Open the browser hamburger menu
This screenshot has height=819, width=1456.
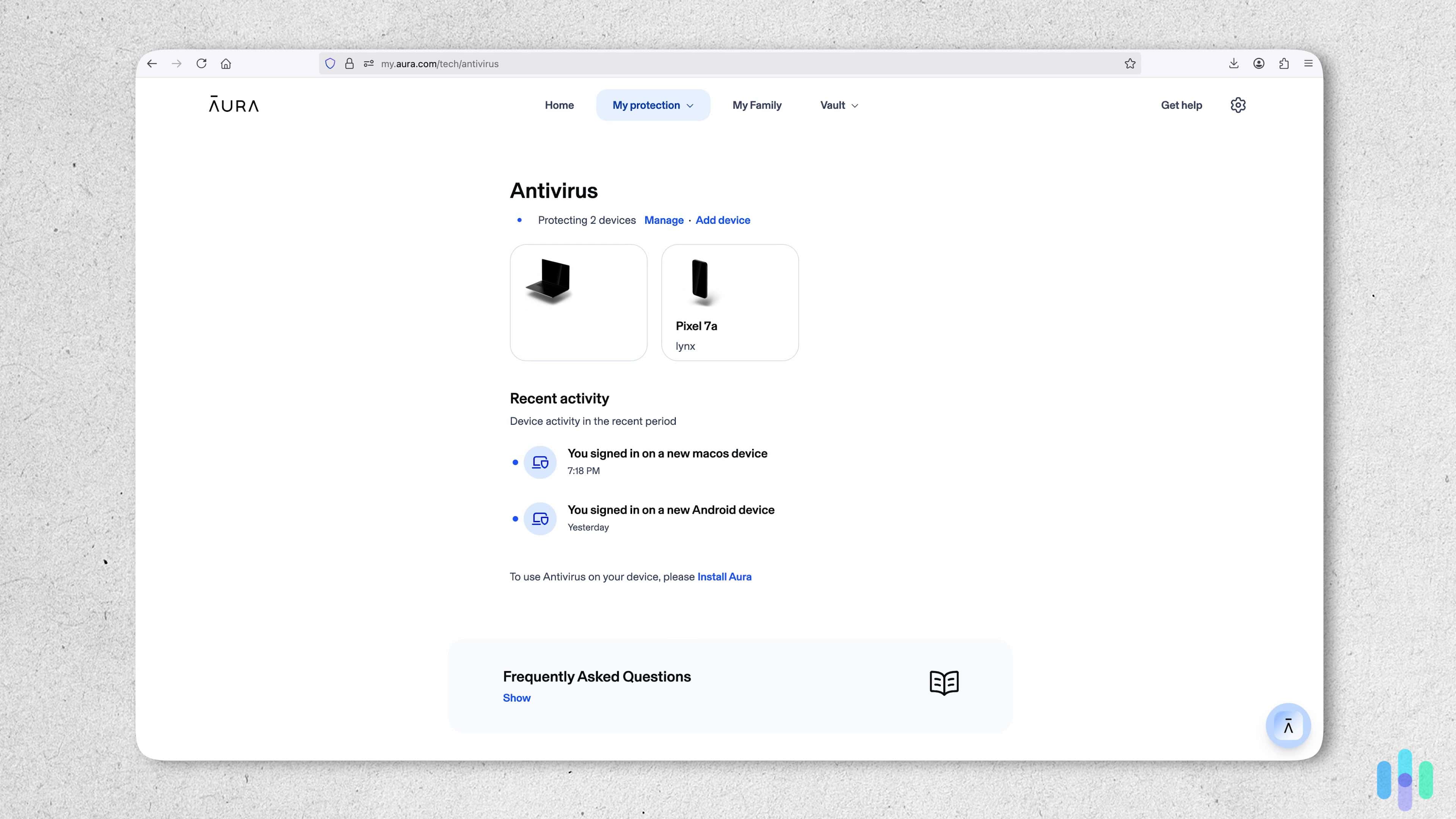[1308, 64]
